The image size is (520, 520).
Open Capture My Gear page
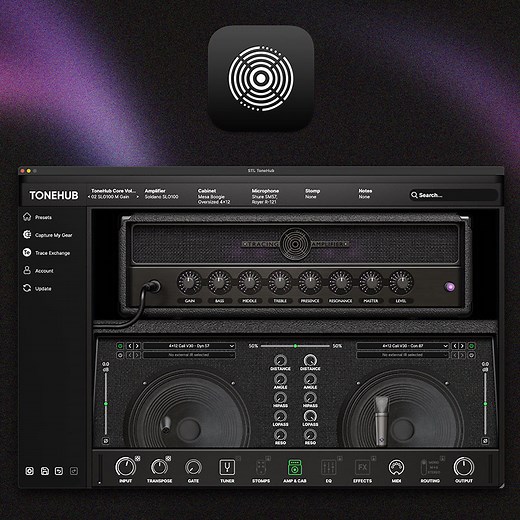[53, 235]
